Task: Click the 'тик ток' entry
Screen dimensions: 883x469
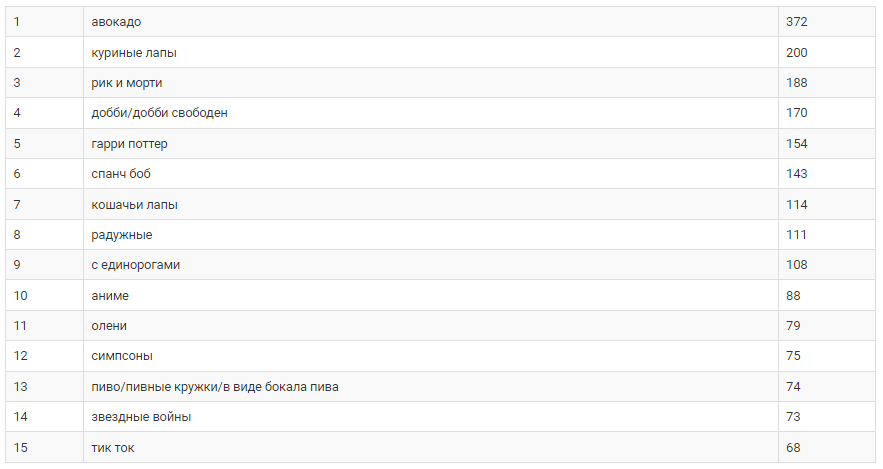Action: [x=113, y=448]
